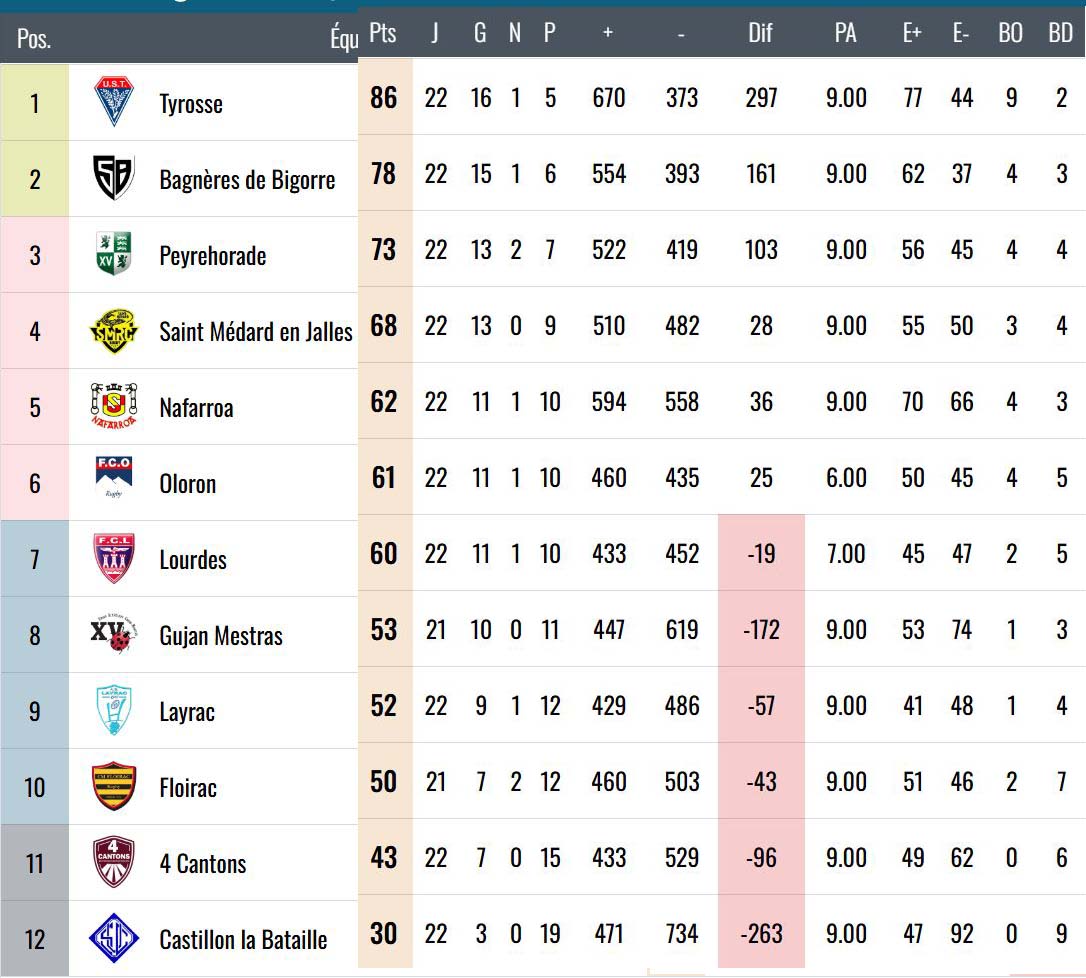Sort table by Pts column header
The image size is (1086, 978).
[x=383, y=33]
